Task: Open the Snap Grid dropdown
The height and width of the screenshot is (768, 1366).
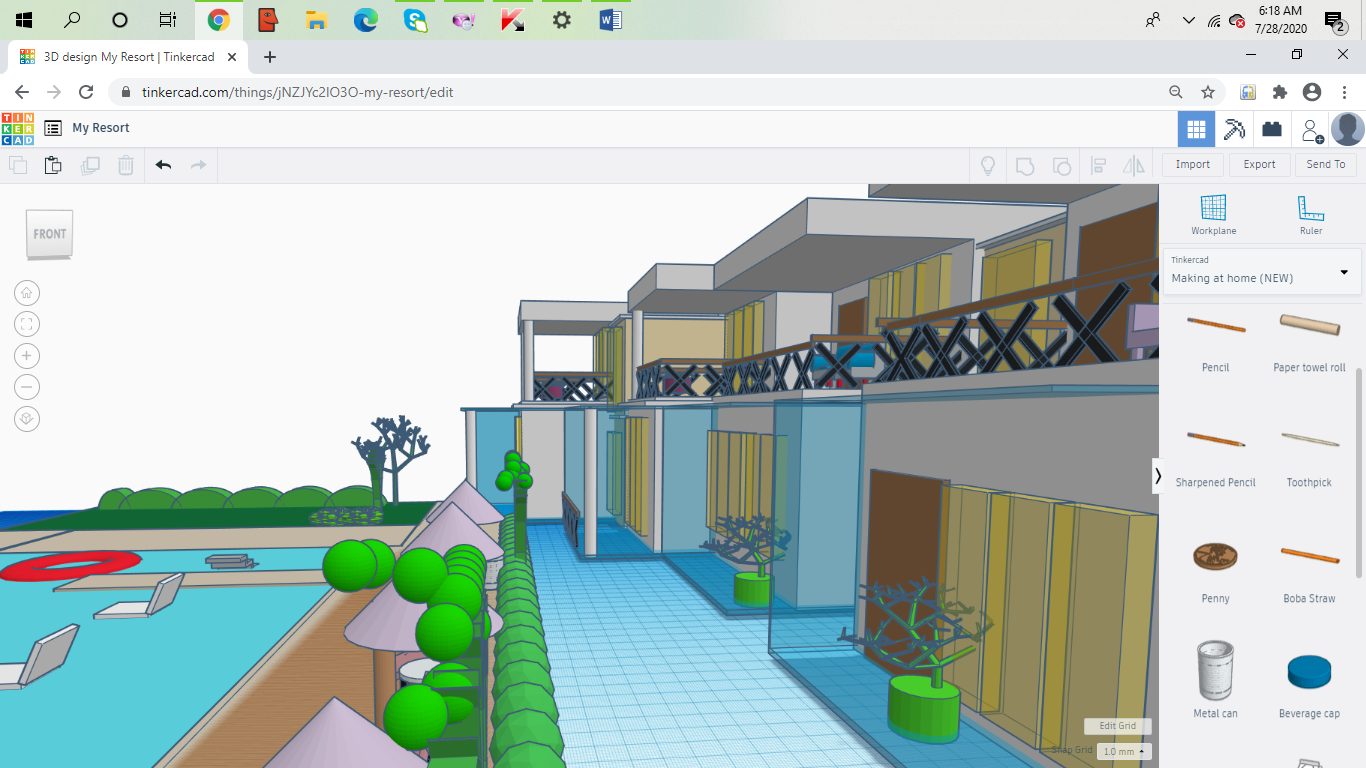Action: [1124, 751]
